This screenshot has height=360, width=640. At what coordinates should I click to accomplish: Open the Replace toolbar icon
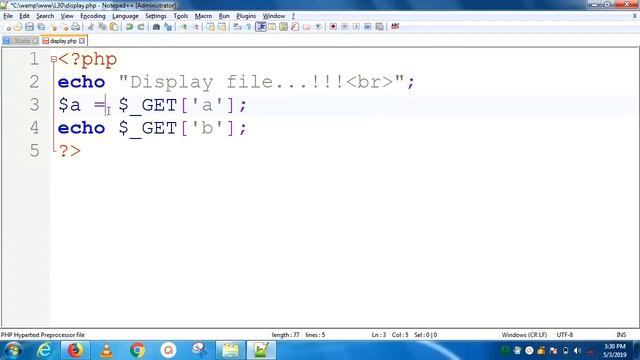[x=168, y=27]
